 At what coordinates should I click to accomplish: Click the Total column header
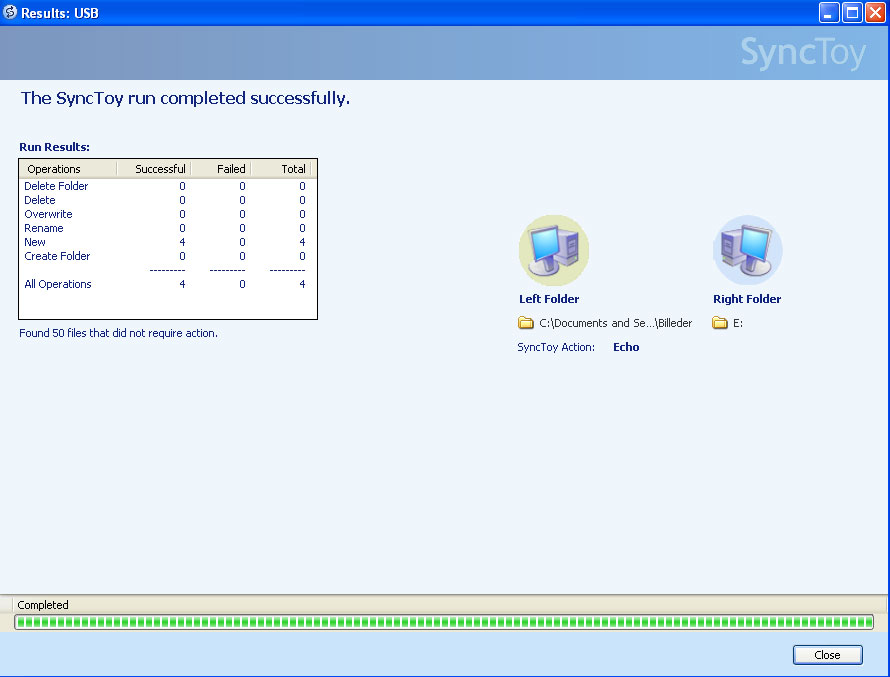(x=280, y=169)
